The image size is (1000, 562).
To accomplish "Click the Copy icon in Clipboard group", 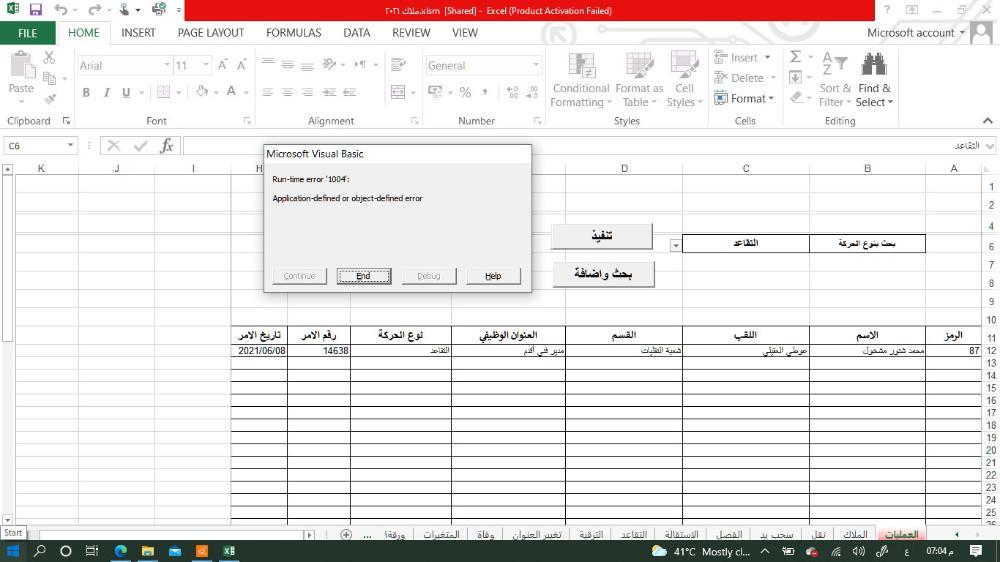I will (49, 78).
